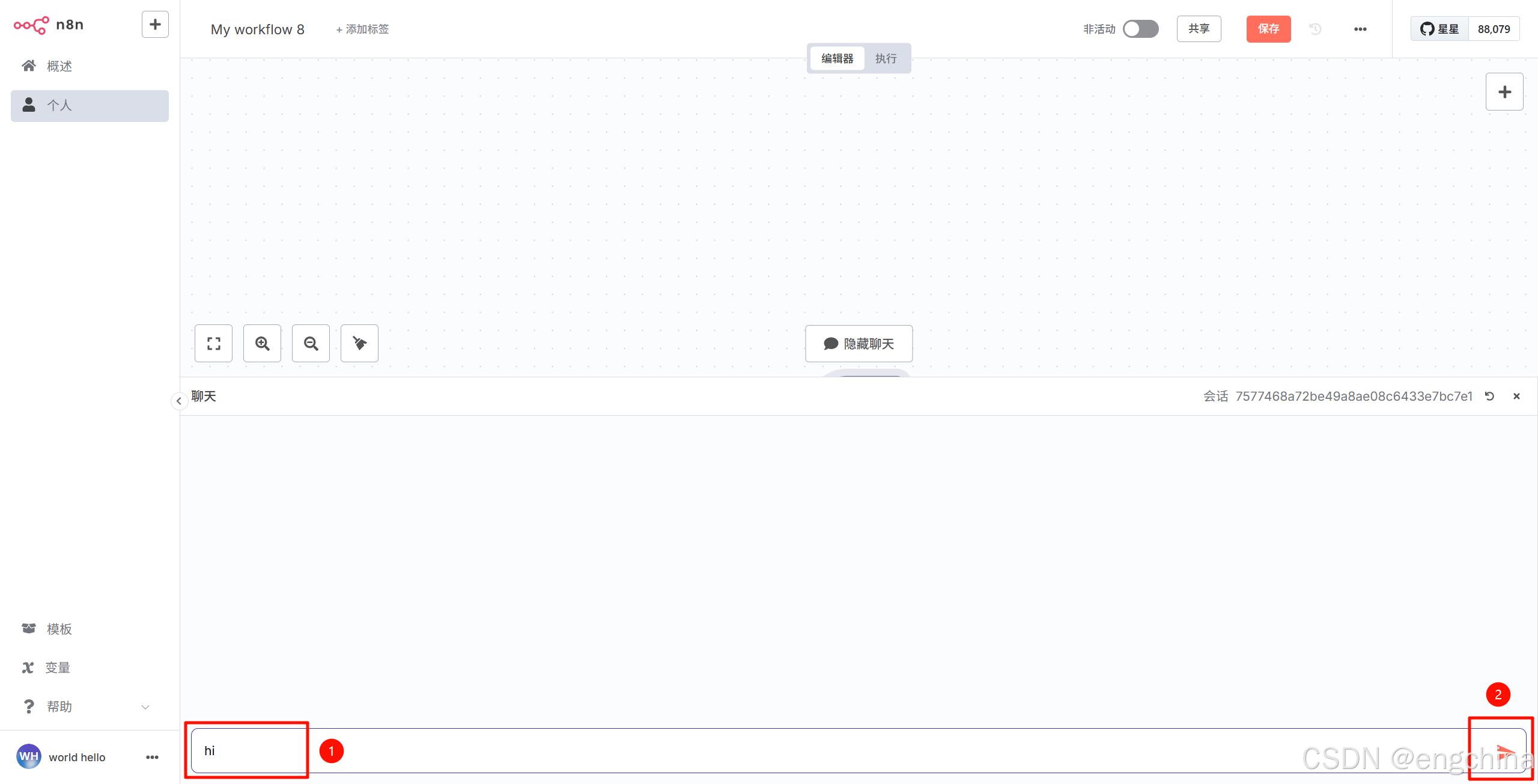
Task: Toggle the workflow active switch
Action: pos(1140,29)
